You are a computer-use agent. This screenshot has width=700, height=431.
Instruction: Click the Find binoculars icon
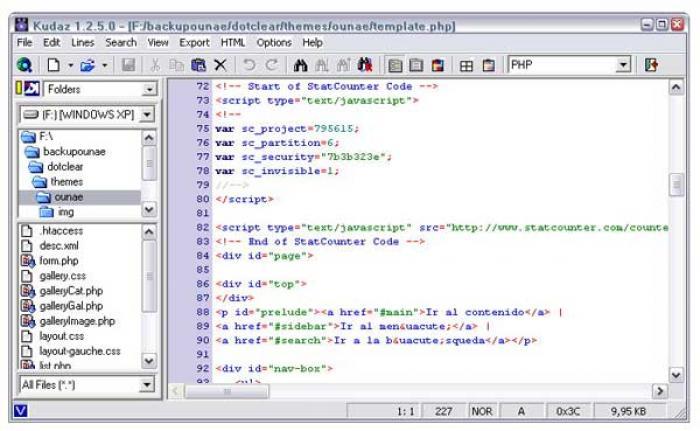click(300, 65)
